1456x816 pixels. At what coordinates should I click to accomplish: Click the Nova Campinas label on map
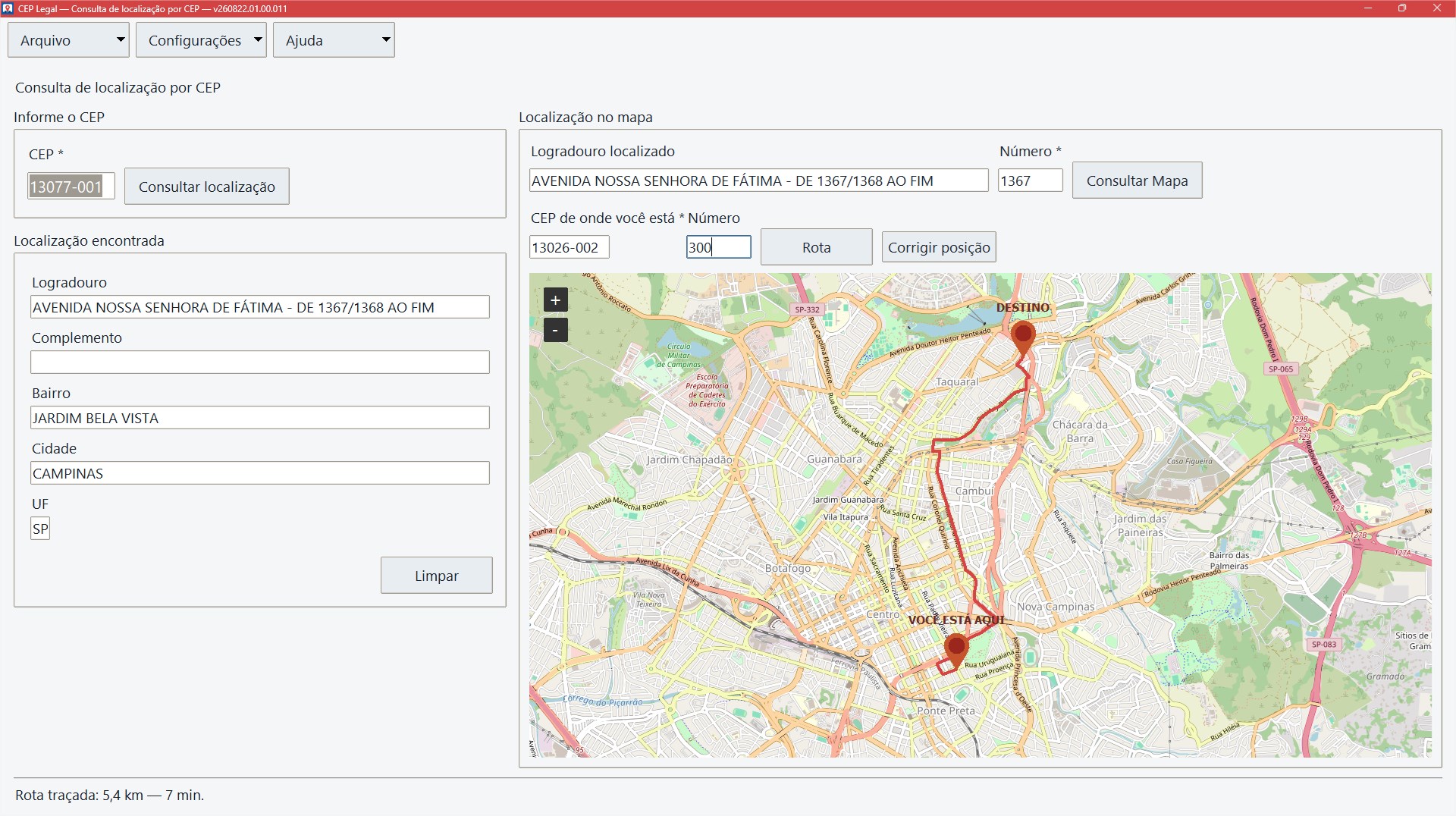point(1056,607)
